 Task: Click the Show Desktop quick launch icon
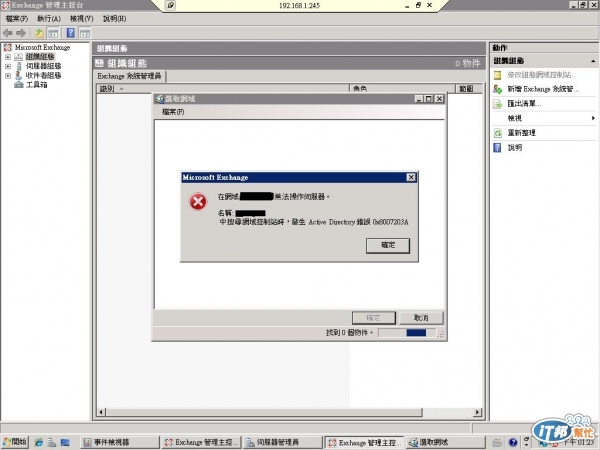[x=65, y=443]
